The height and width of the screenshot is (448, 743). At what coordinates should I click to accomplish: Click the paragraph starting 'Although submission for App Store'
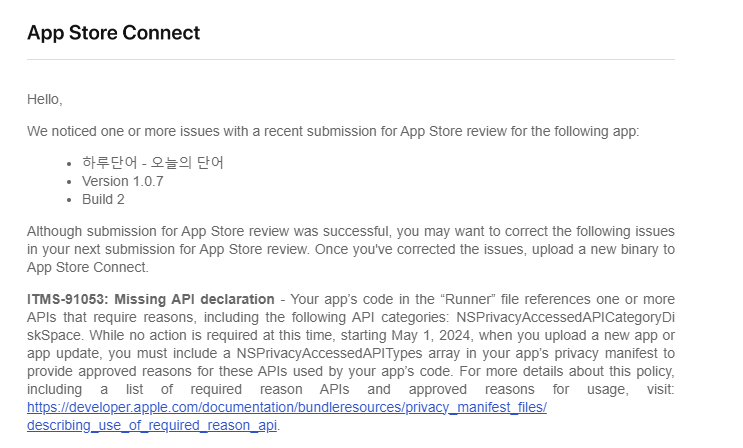click(351, 249)
